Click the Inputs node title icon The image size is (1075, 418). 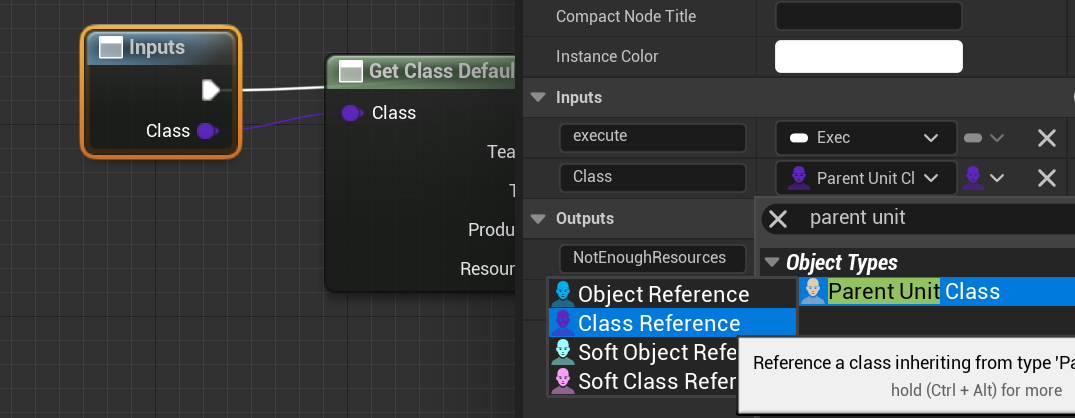pyautogui.click(x=111, y=48)
